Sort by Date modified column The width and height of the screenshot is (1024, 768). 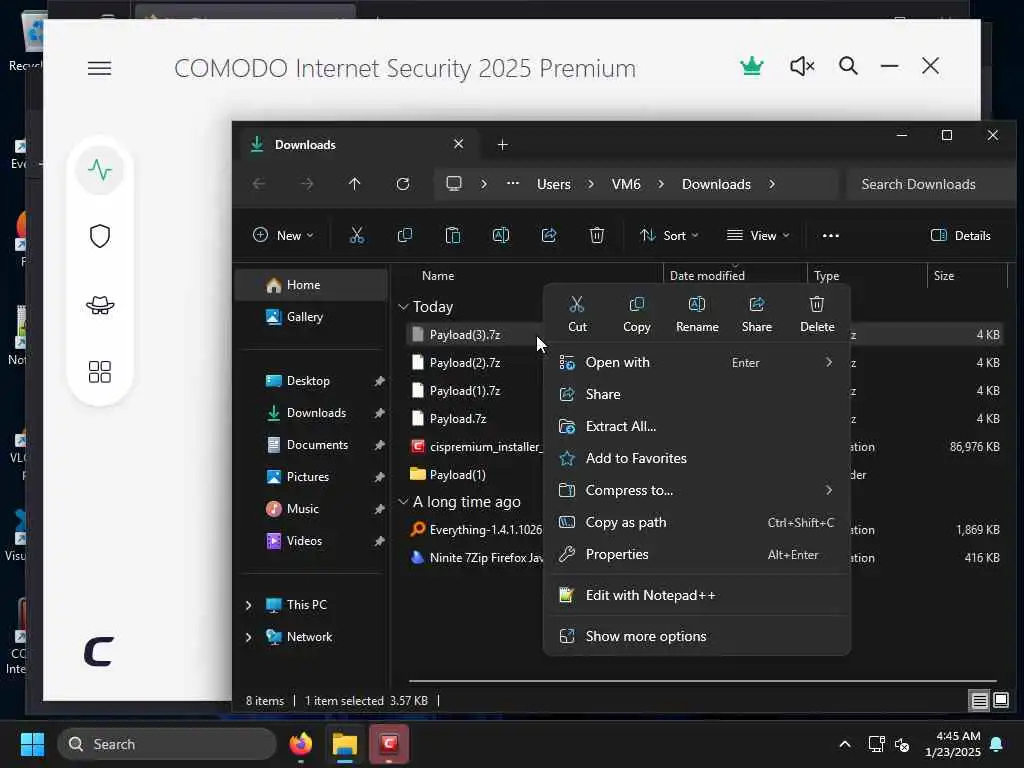pyautogui.click(x=735, y=276)
